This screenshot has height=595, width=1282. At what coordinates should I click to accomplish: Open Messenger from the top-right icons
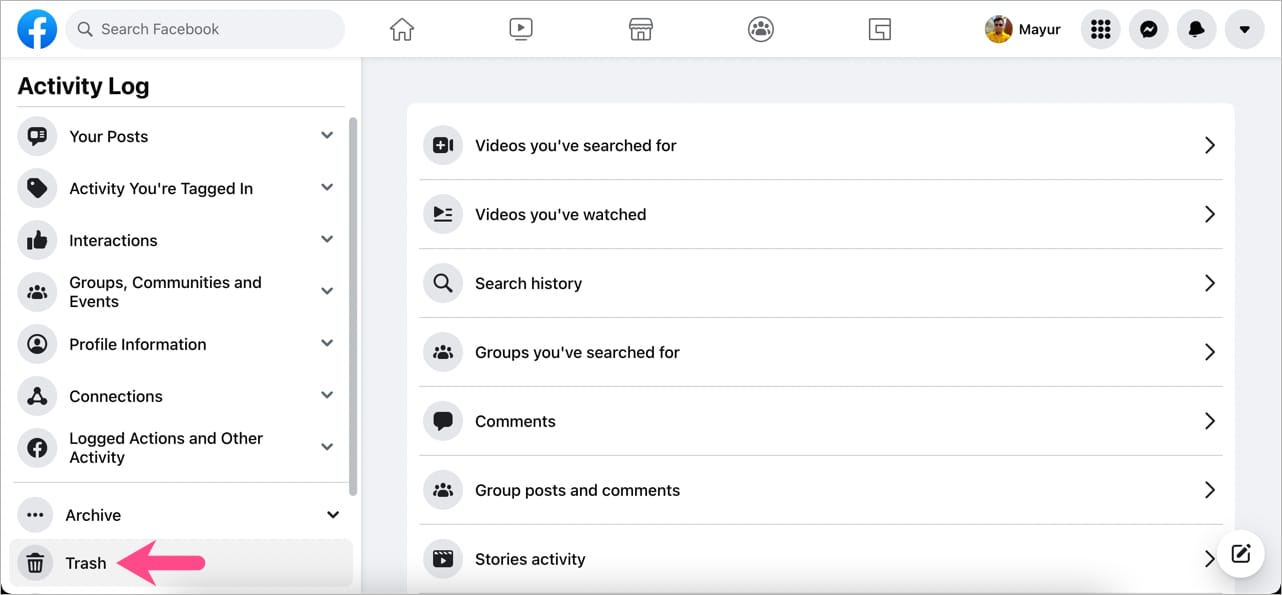1148,29
